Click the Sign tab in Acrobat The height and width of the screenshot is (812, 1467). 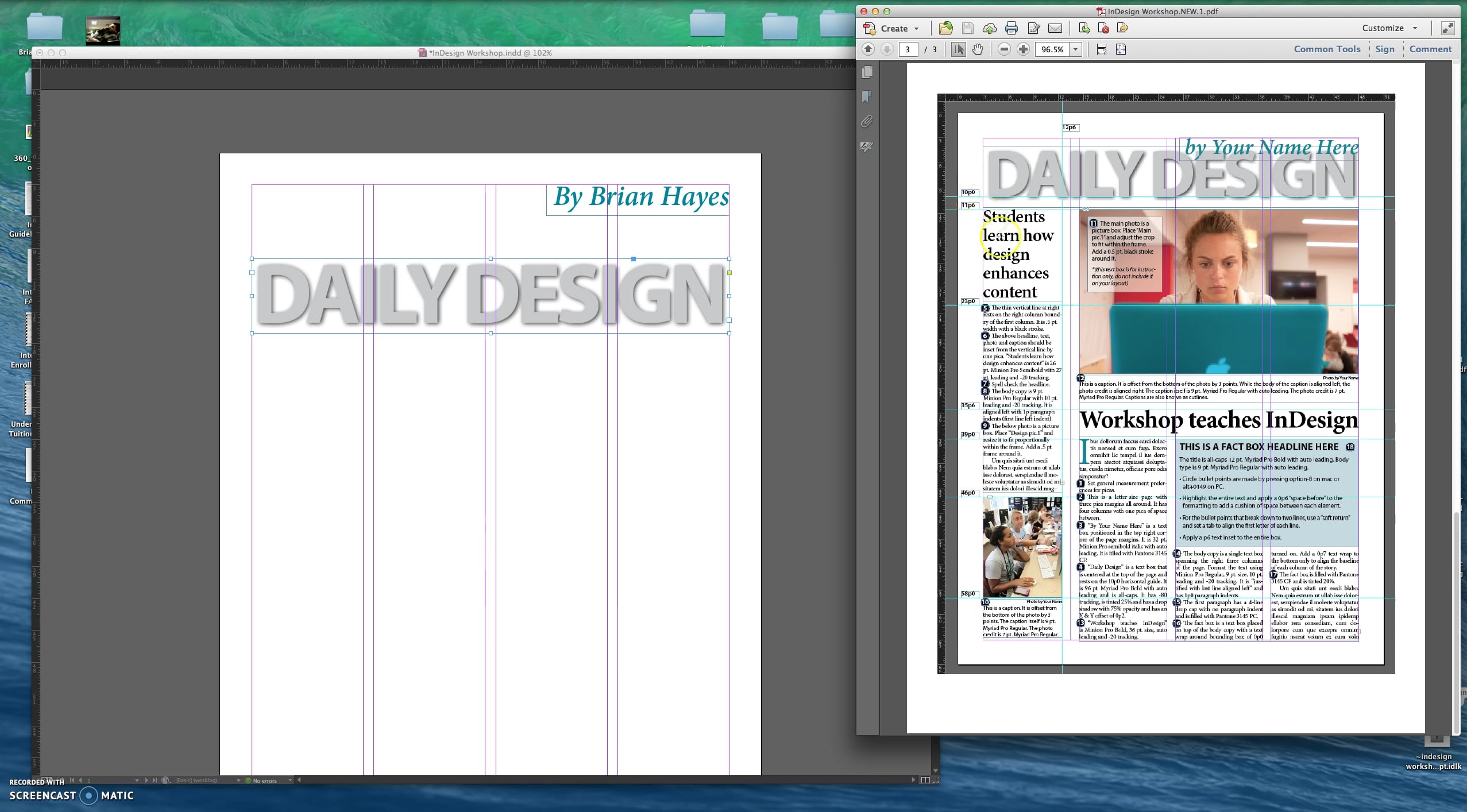point(1386,49)
